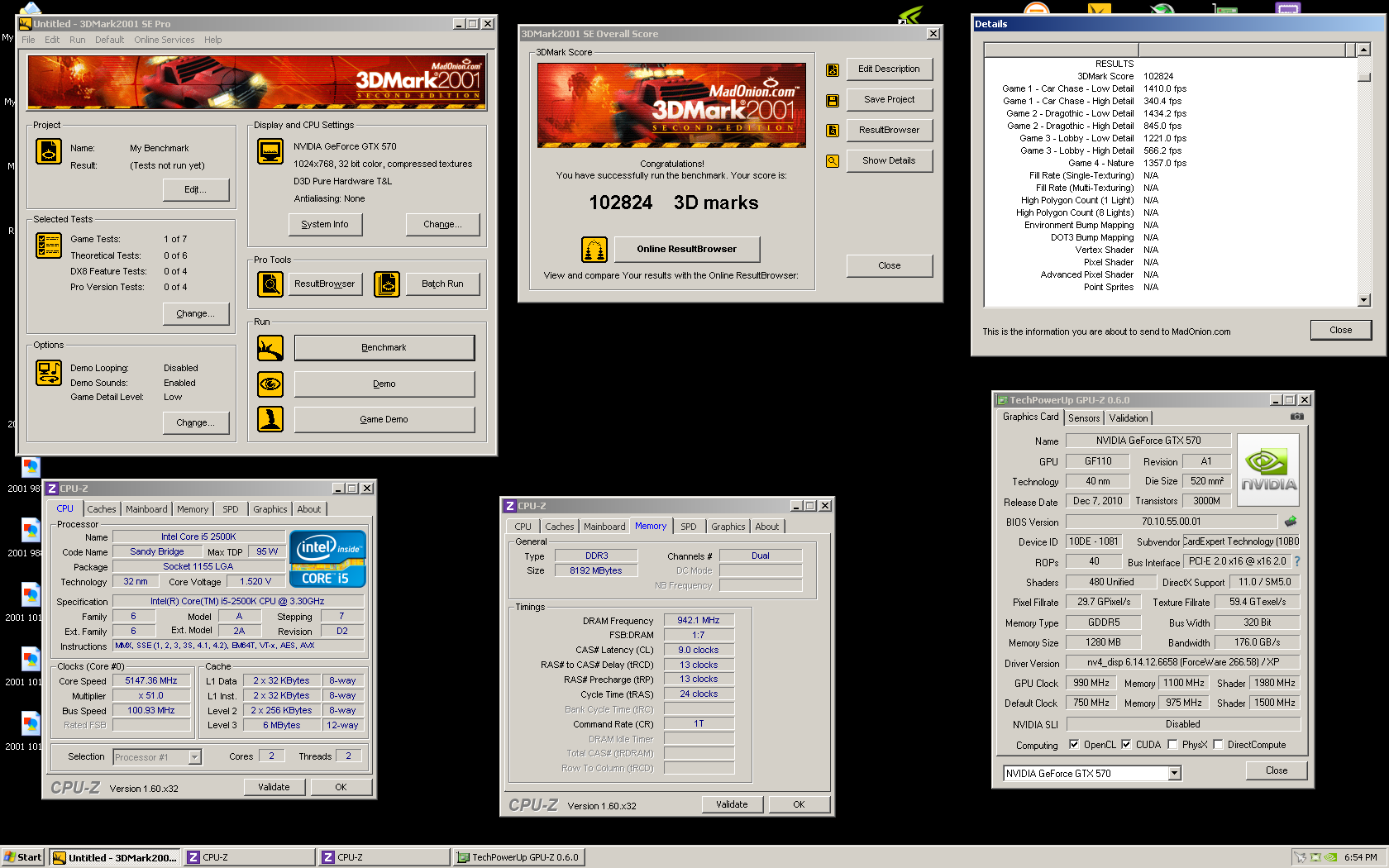This screenshot has height=868, width=1389.
Task: Toggle the CUDA checkbox in GPU-Z
Action: 1126,744
